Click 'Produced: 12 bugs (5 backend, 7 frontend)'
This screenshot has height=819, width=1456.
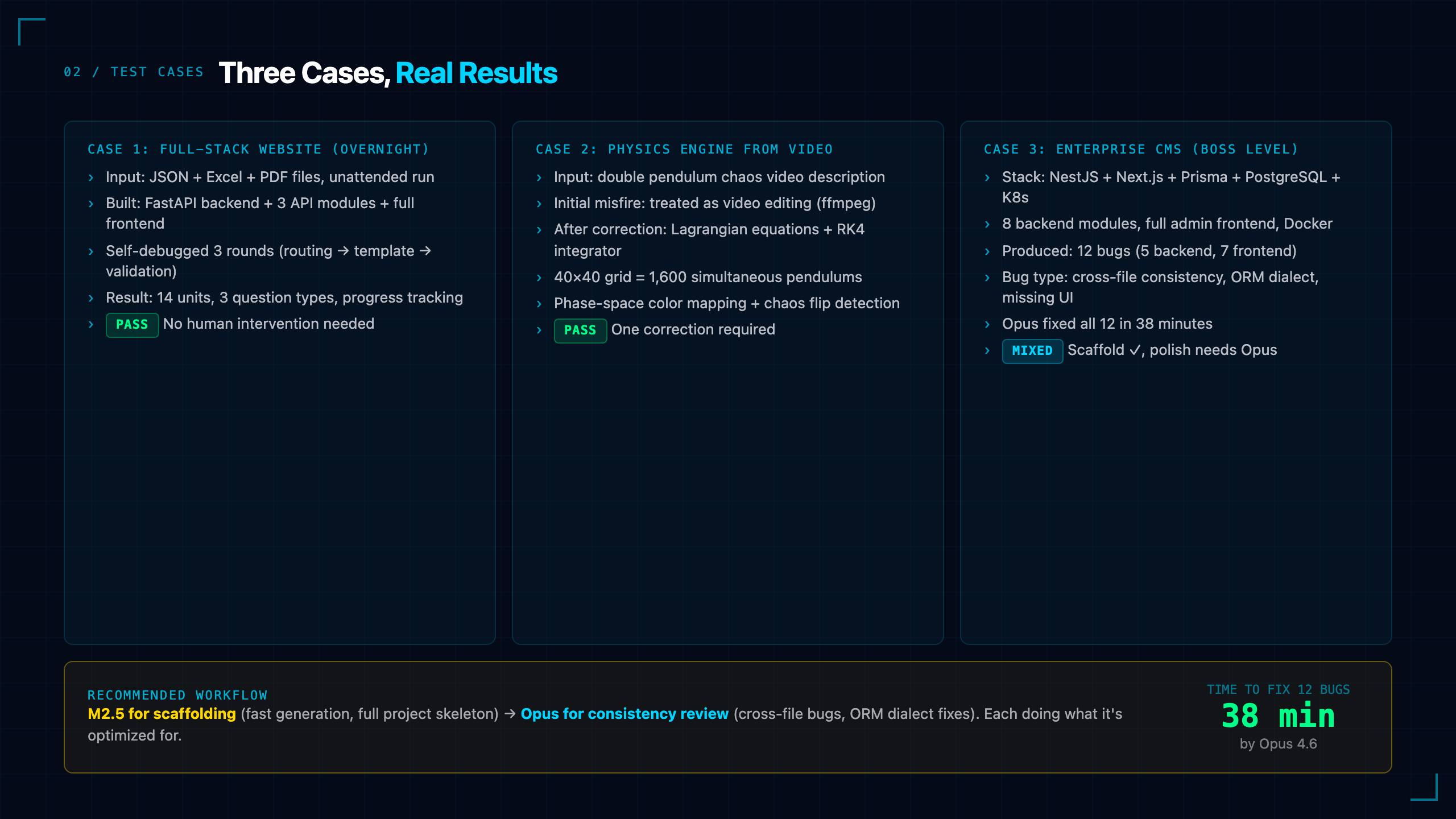(x=1149, y=251)
